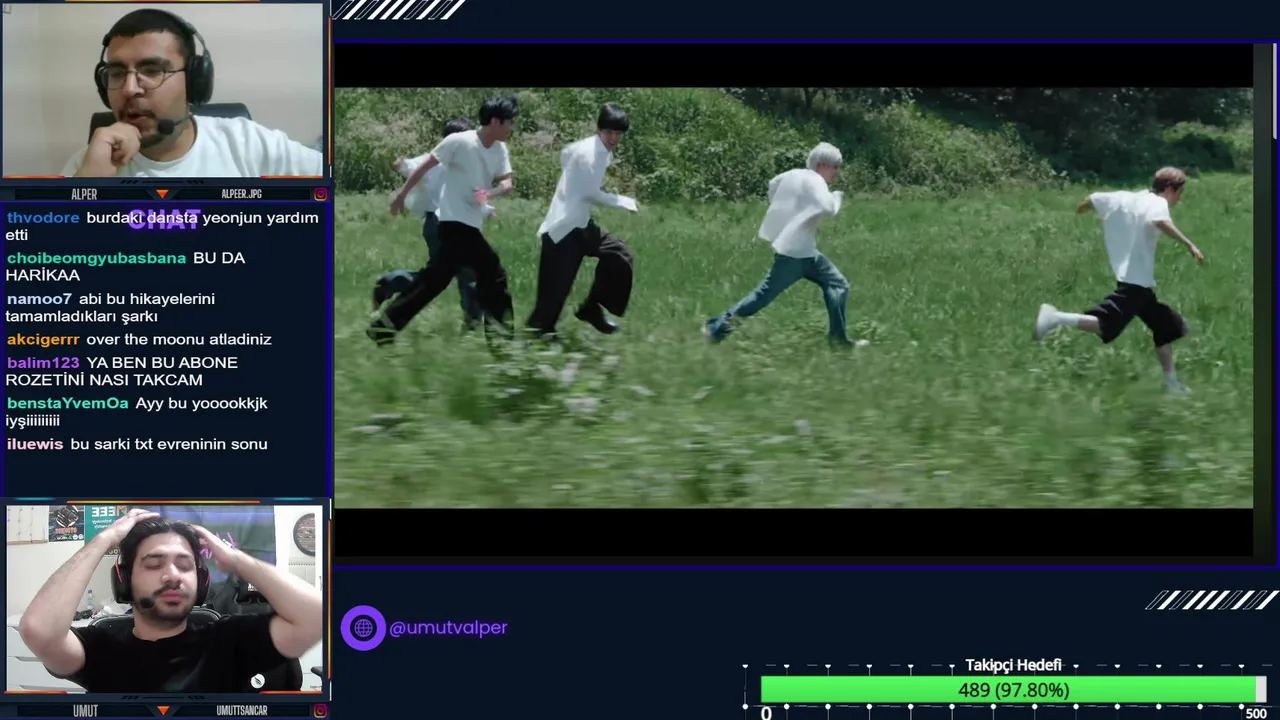Open the Instagram icon beside ALPEER.JPG

click(320, 194)
